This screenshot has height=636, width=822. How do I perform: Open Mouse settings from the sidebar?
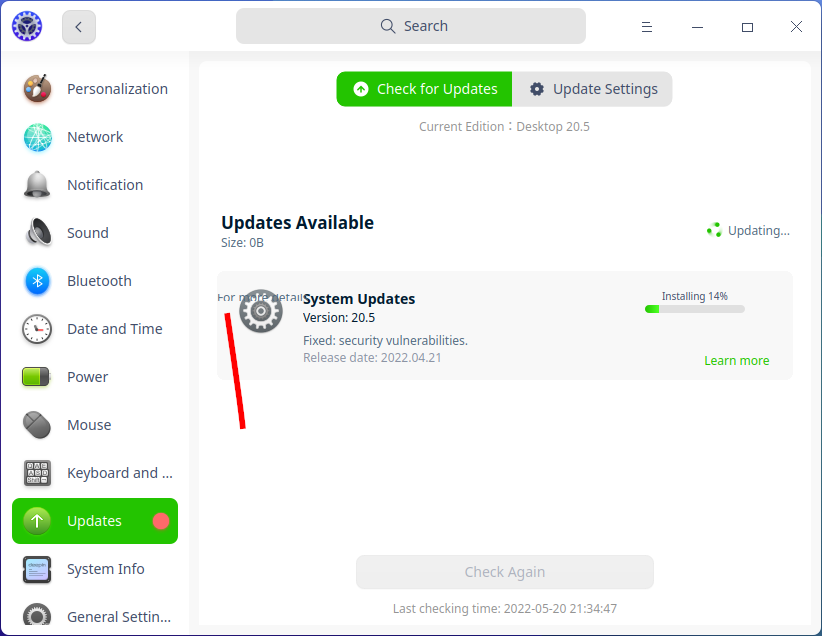coord(36,425)
